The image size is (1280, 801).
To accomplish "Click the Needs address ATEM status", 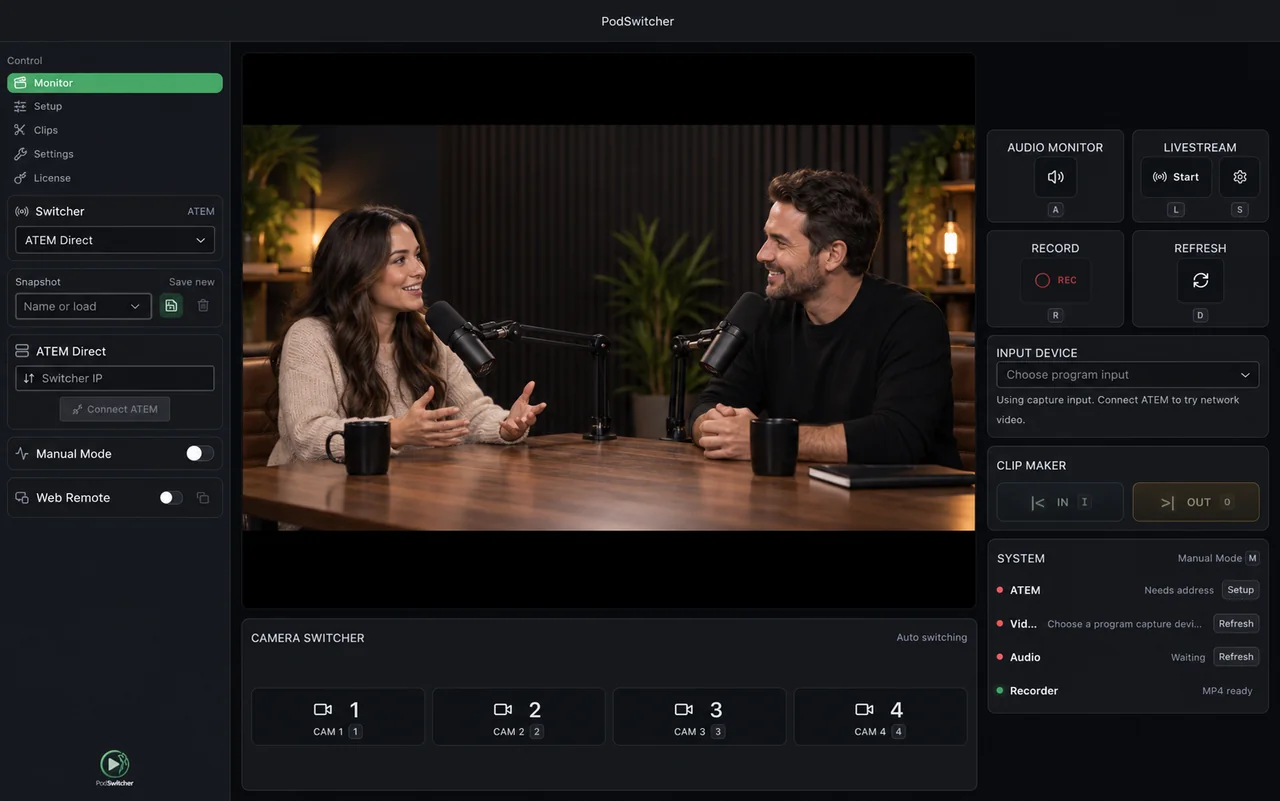I will point(1179,590).
